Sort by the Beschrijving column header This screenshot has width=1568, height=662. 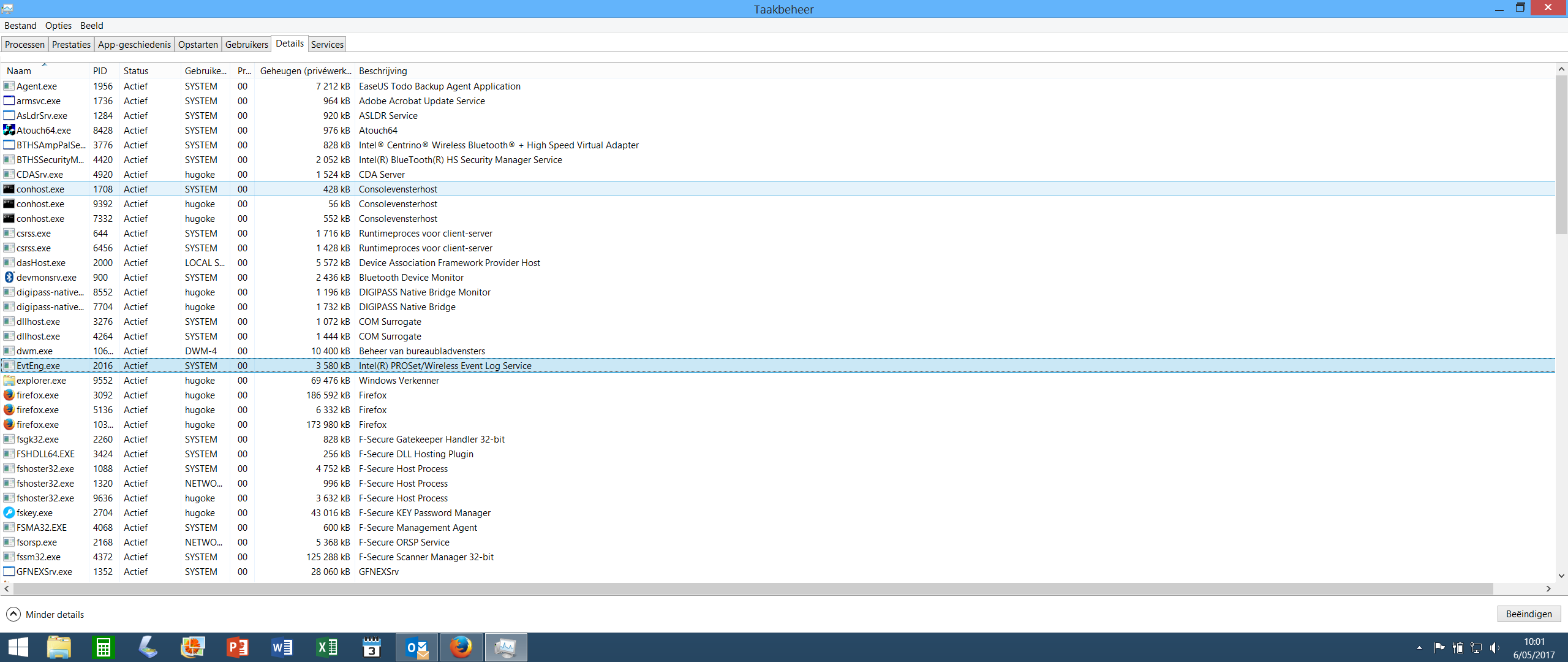954,70
